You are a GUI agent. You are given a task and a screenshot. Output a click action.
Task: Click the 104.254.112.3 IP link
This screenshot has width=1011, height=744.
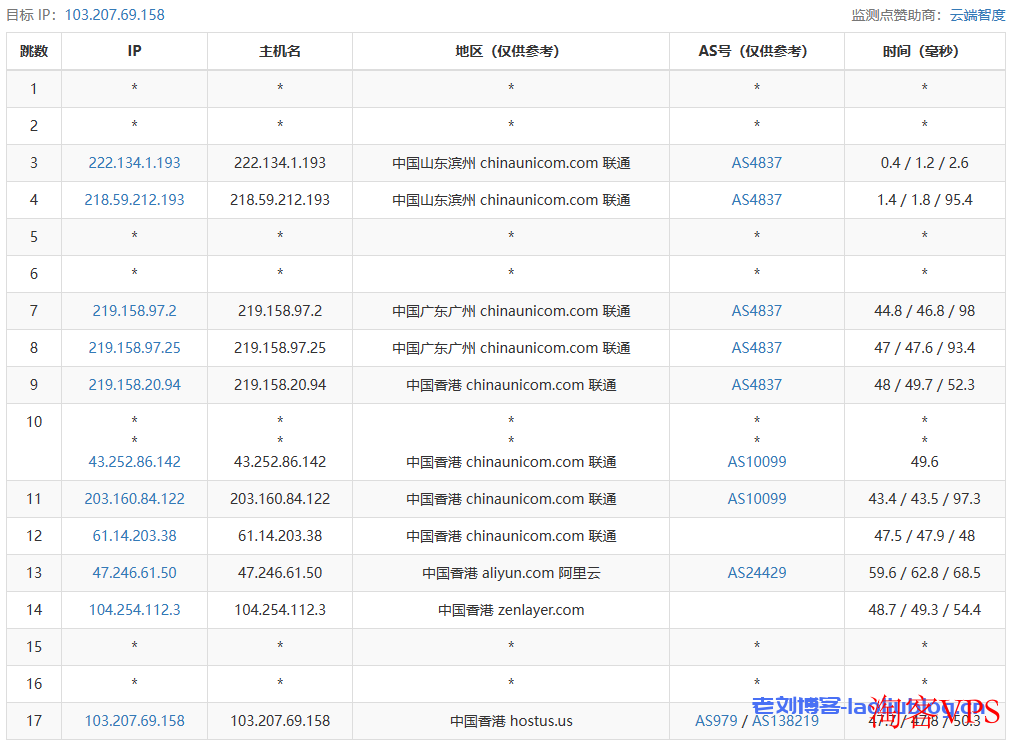134,610
